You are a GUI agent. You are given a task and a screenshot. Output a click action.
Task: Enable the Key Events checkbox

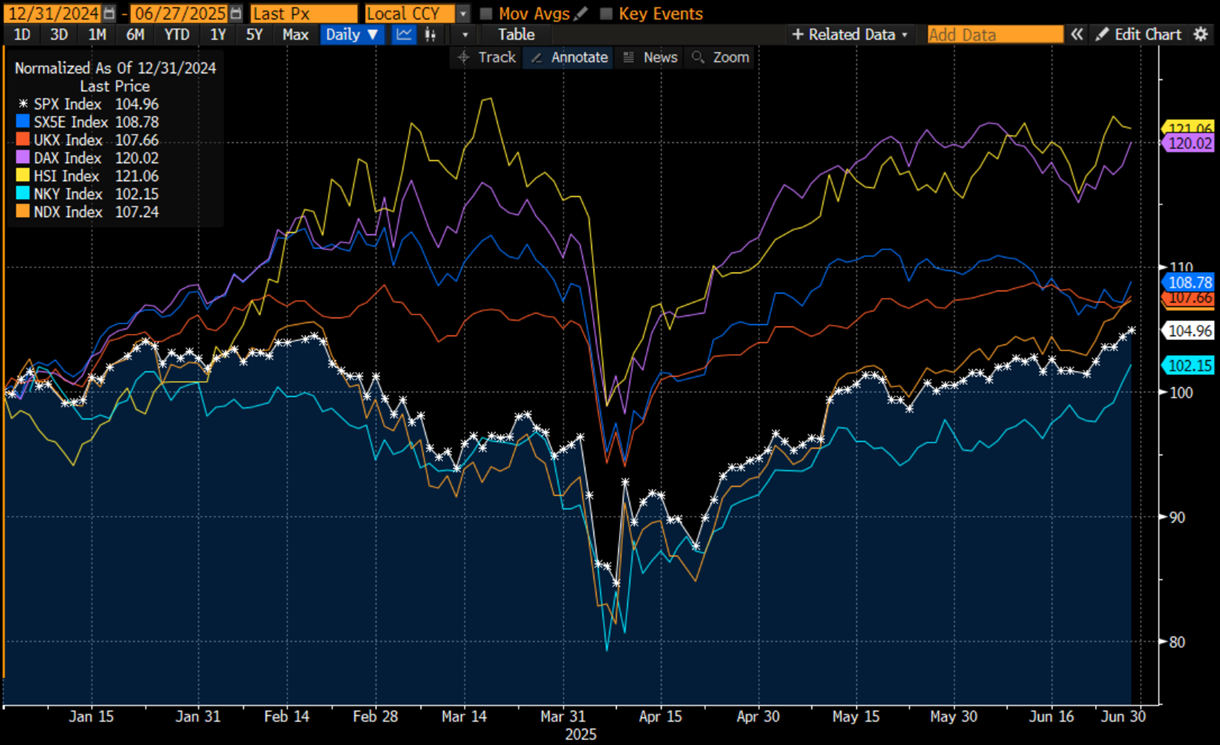tap(606, 14)
